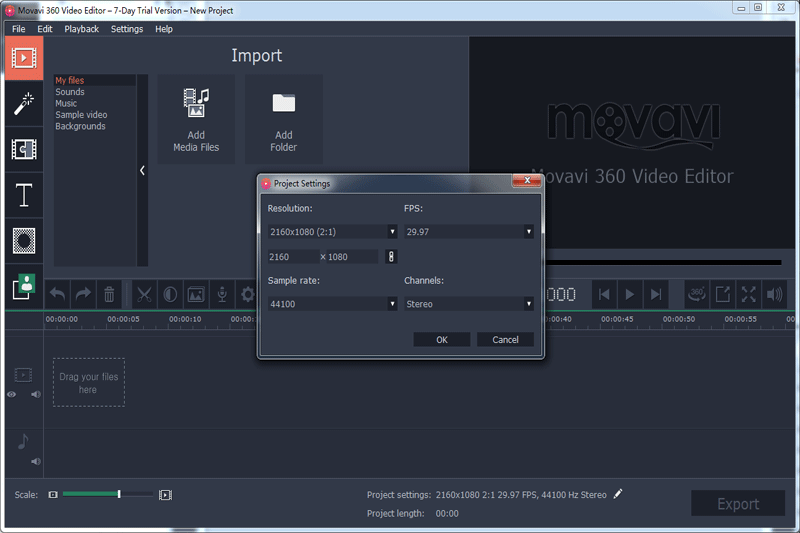The image size is (800, 533).
Task: Open the Transitions tab icon
Action: (x=24, y=149)
